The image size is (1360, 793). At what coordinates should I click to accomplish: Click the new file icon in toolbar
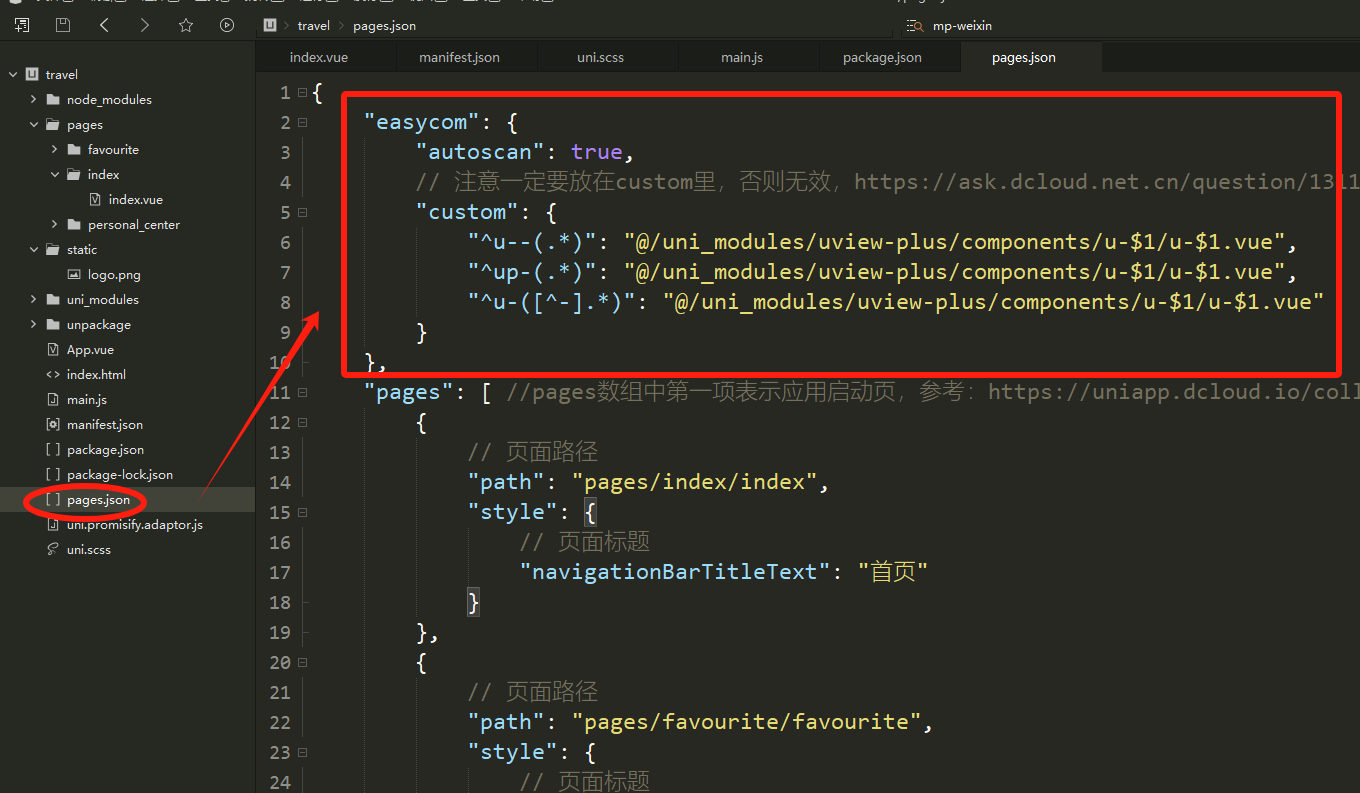22,25
